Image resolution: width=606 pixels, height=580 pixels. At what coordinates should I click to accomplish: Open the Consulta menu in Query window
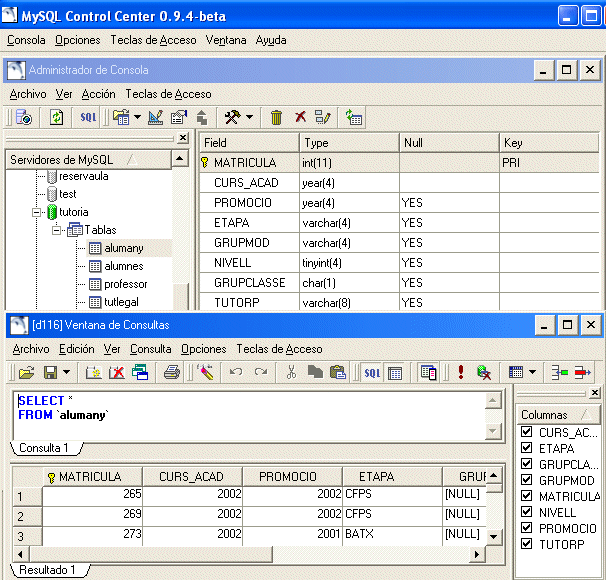150,349
